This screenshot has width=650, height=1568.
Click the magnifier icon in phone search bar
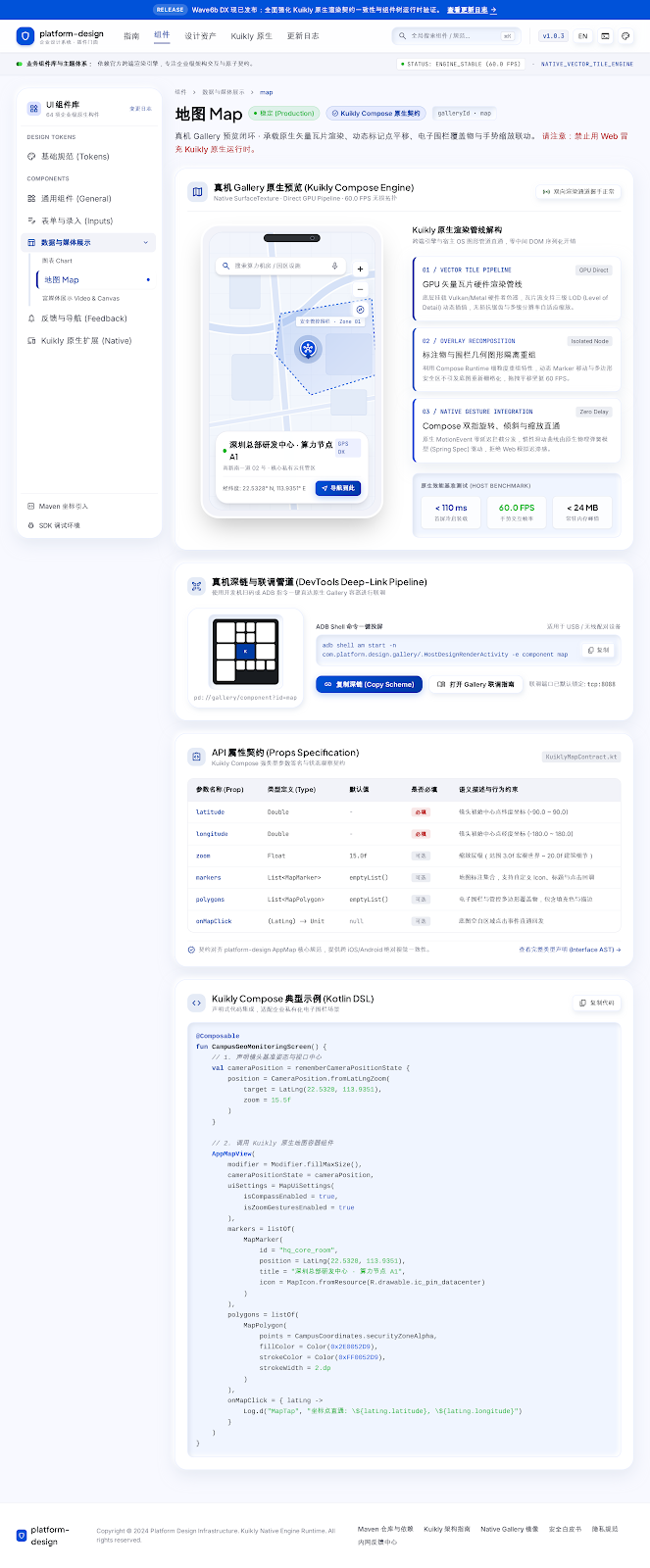tap(225, 266)
